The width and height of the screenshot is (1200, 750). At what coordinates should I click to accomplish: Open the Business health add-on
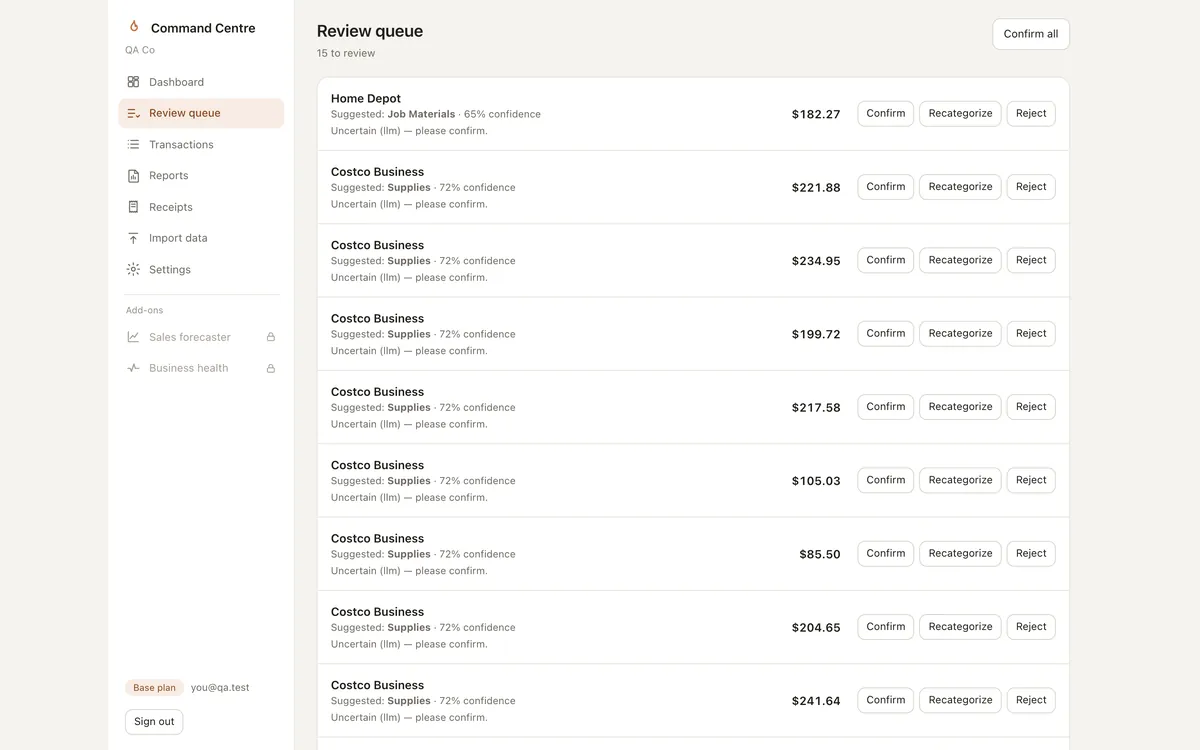pos(201,368)
